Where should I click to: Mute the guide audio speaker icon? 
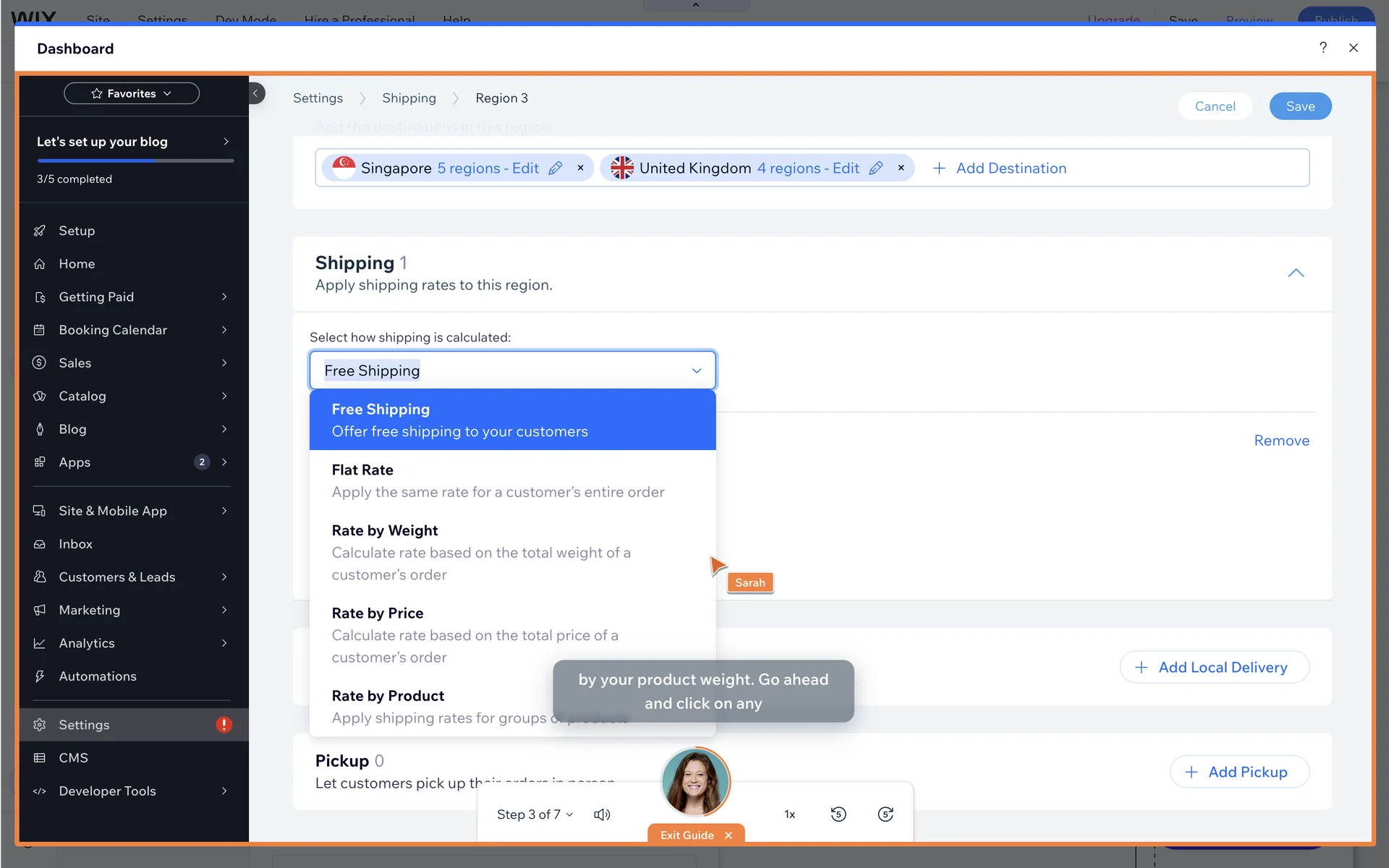[601, 814]
